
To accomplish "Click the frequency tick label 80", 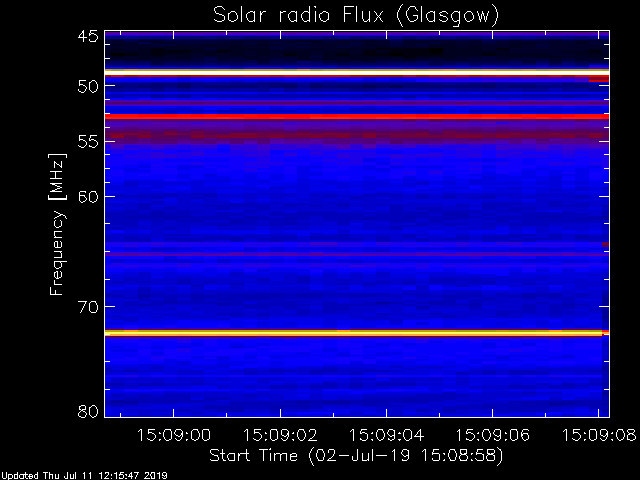I will tap(88, 411).
